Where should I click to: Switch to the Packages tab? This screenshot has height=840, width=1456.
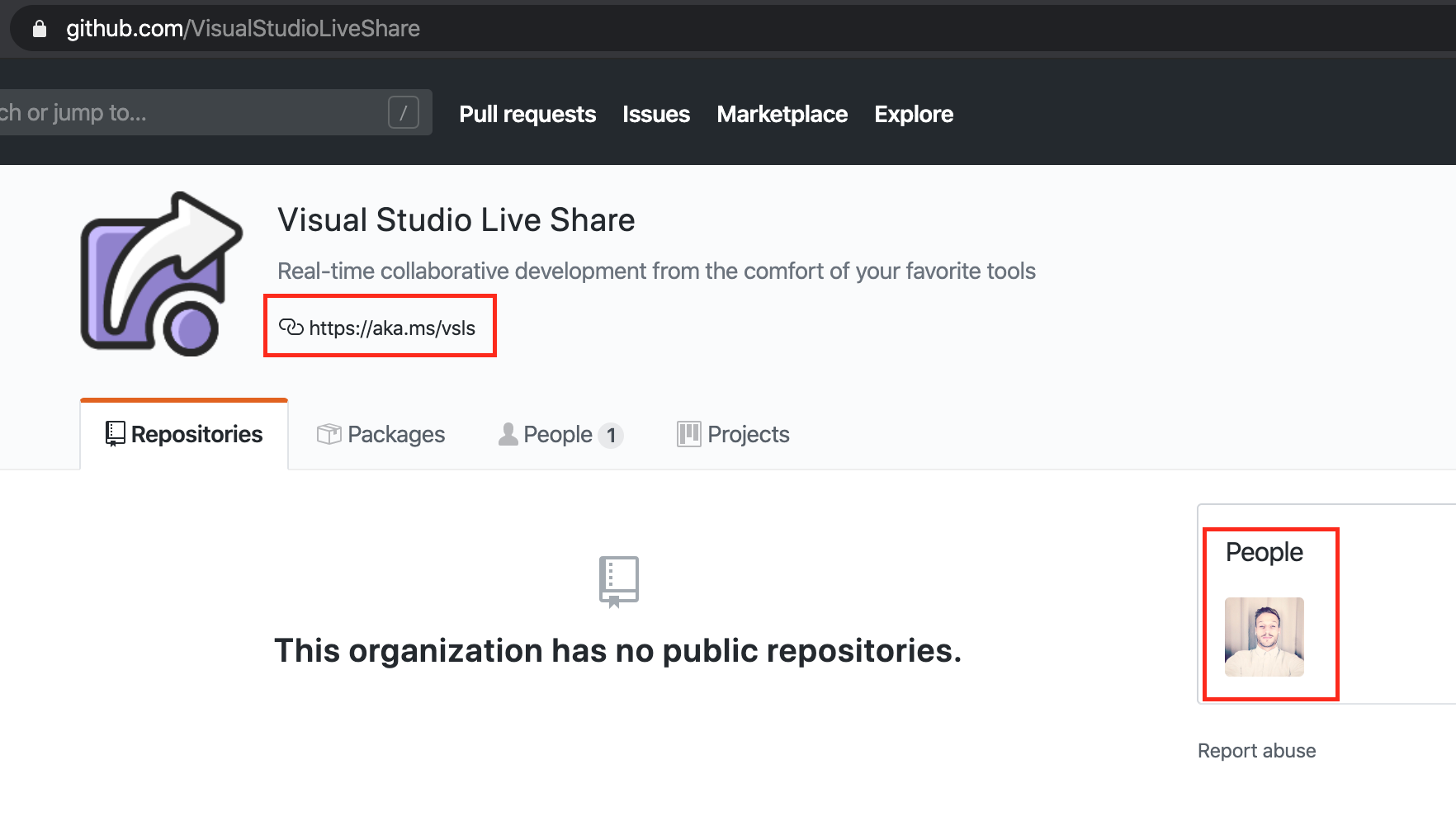381,434
